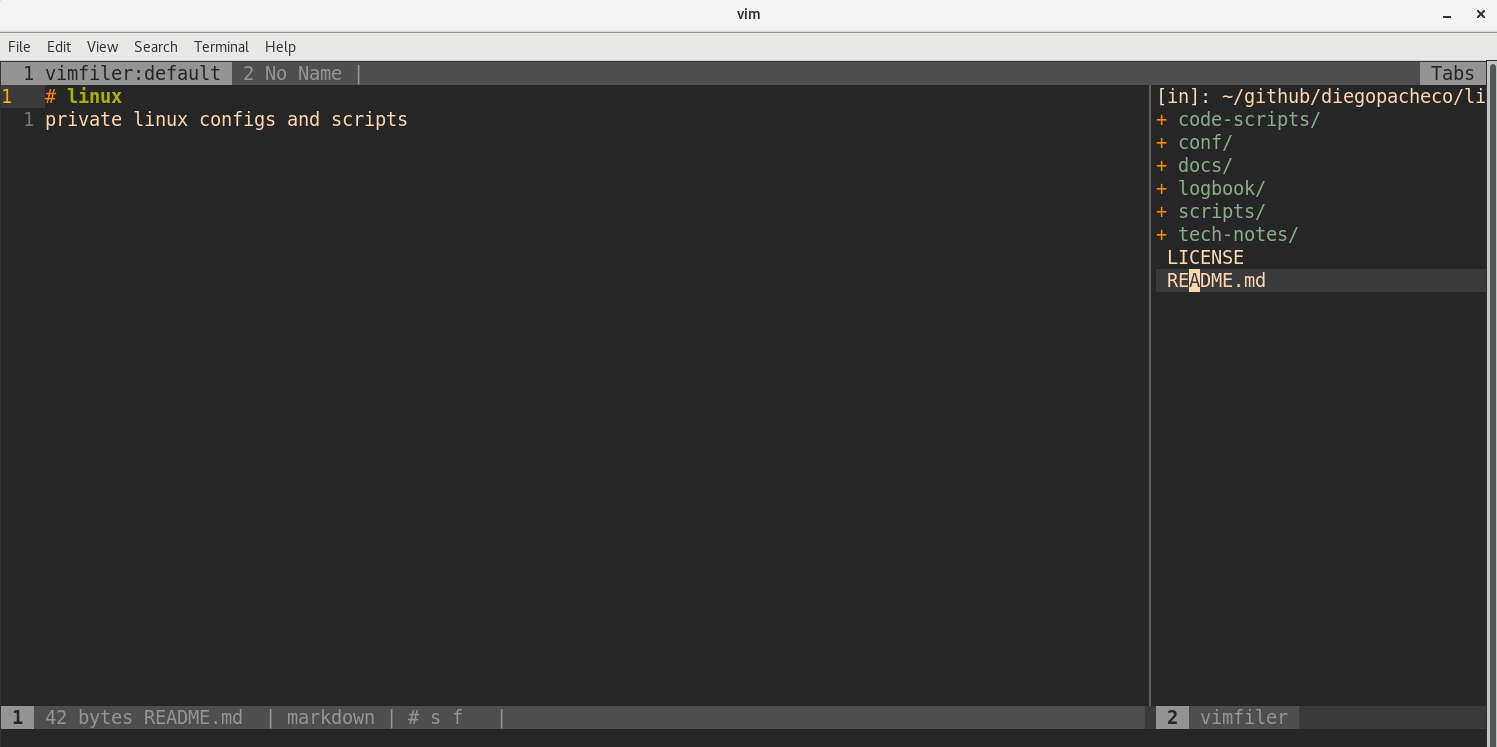Click the 'private linux configs' line in editor
This screenshot has width=1497, height=747.
click(x=226, y=119)
